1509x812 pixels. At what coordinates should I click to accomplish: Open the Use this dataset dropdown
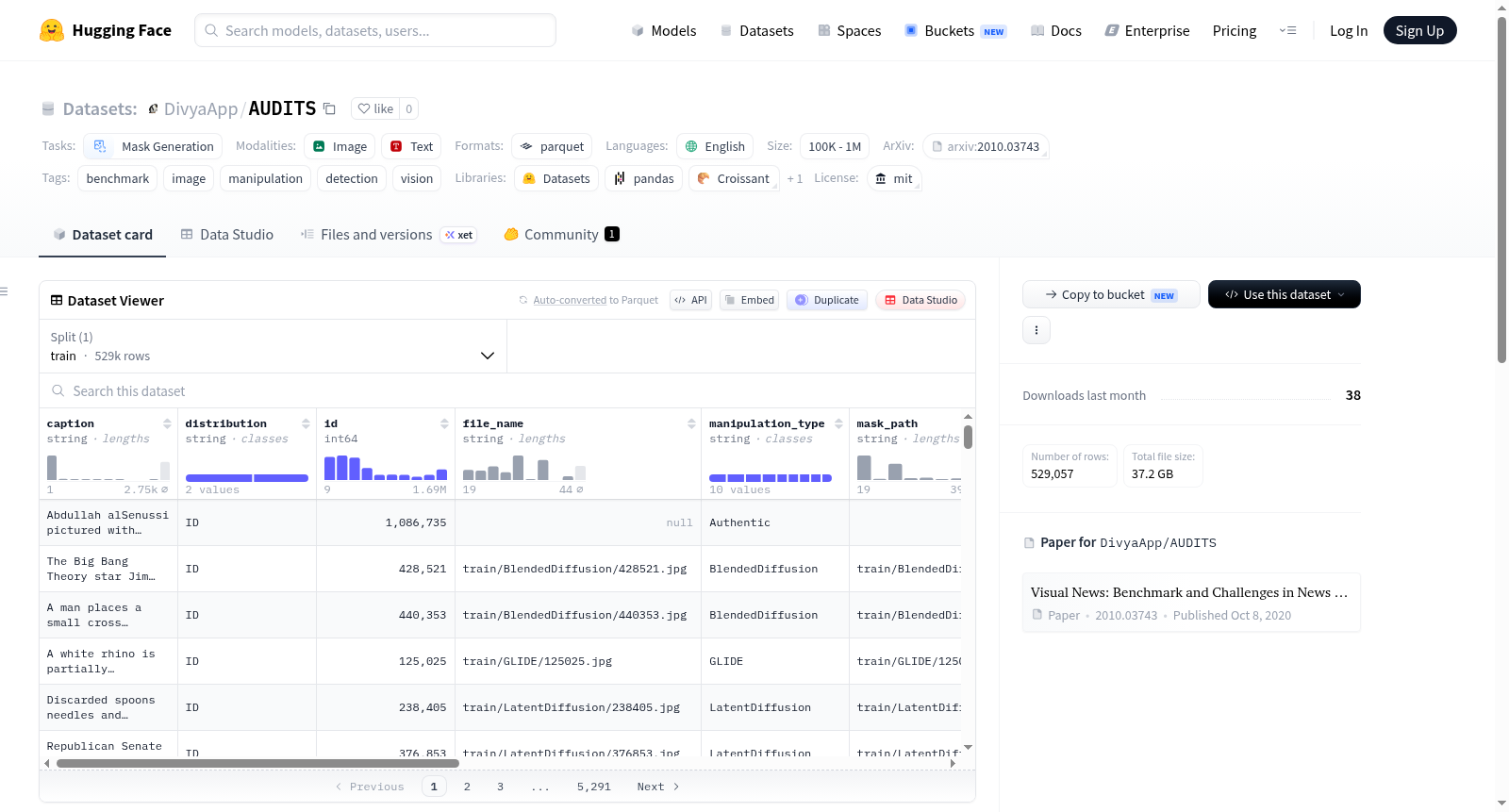click(1285, 294)
